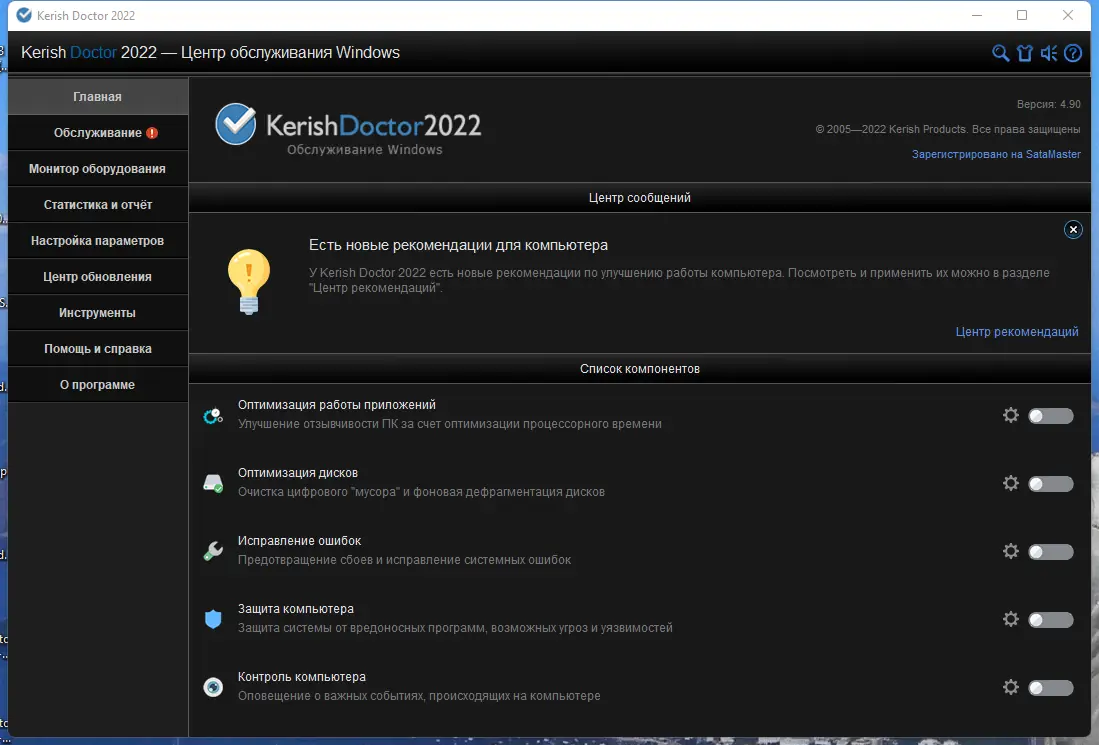Click the wrench icon for Исправление ошибок
This screenshot has height=745, width=1099.
(x=213, y=551)
